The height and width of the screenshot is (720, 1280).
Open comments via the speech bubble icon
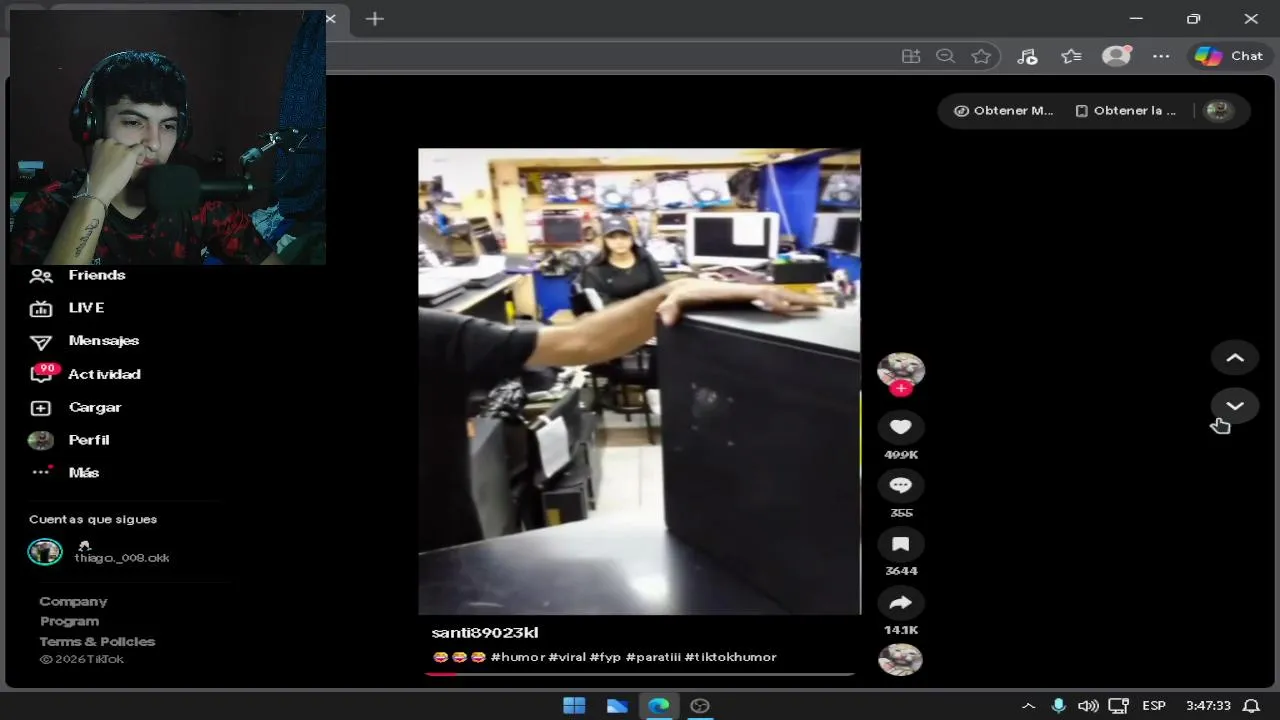pos(900,485)
